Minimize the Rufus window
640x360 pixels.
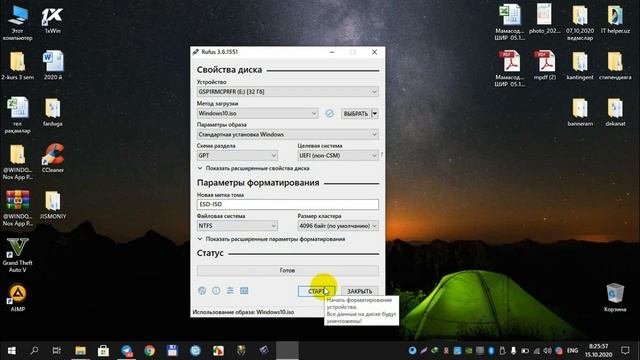click(x=332, y=52)
